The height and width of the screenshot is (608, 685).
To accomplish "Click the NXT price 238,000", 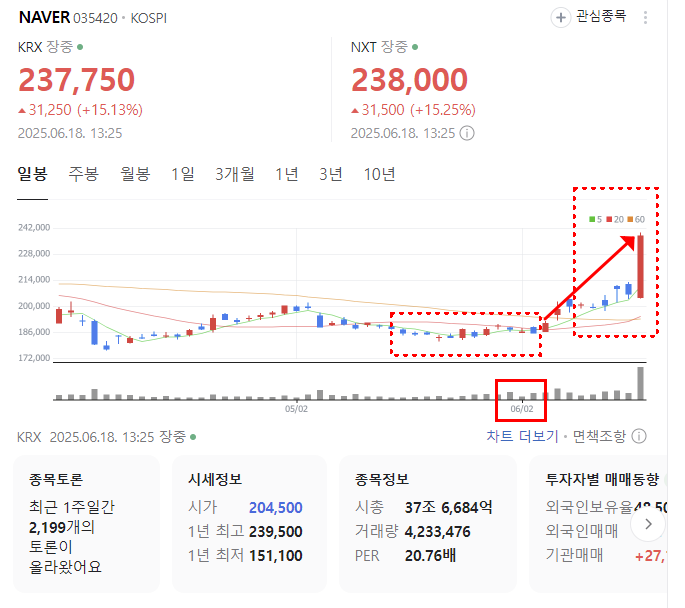I will pyautogui.click(x=409, y=80).
